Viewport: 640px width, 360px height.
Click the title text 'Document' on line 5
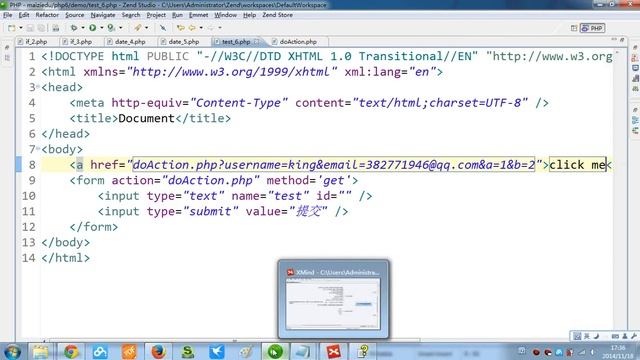coord(146,118)
